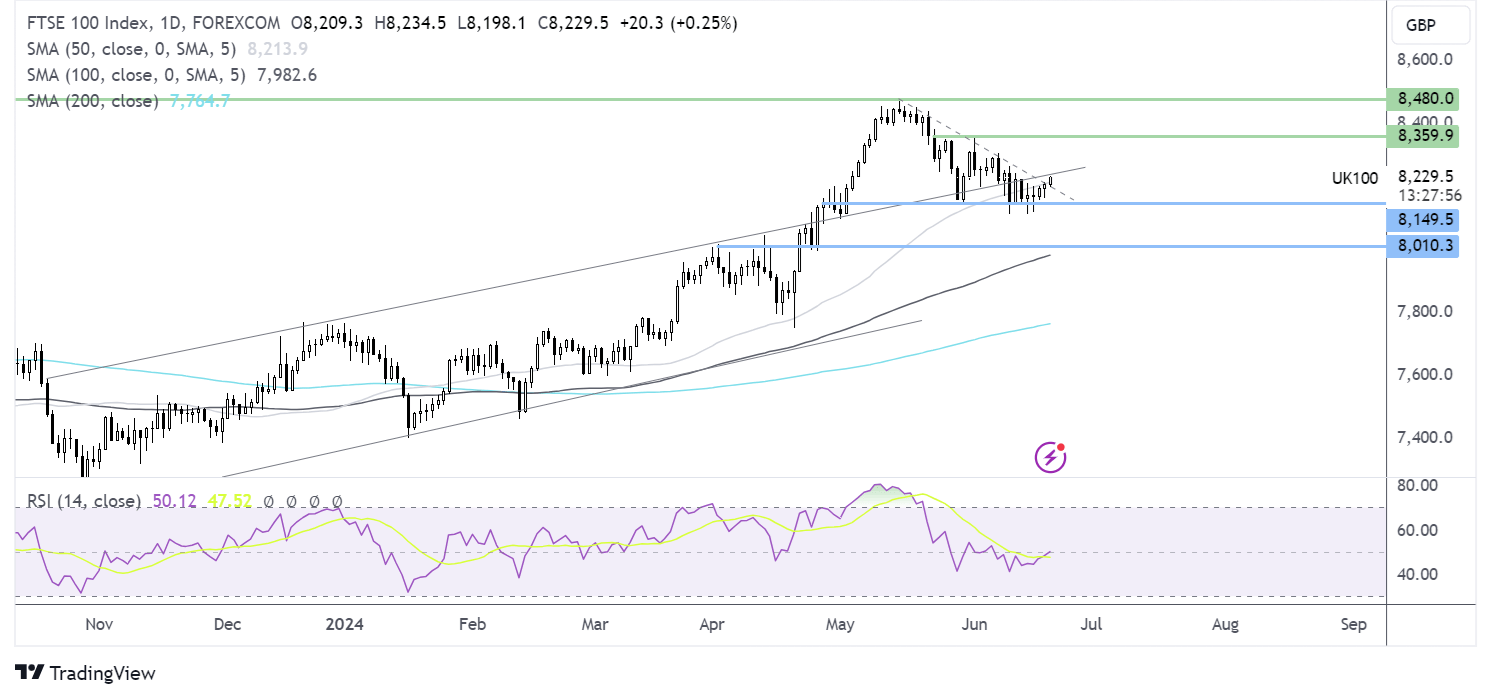
Task: Click the 2024 label on time axis
Action: [345, 624]
